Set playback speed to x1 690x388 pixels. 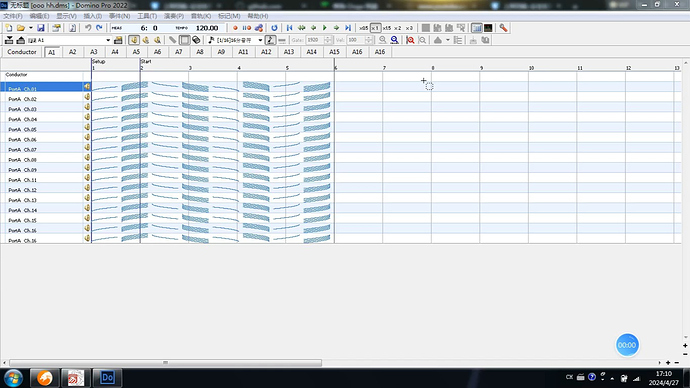click(x=375, y=28)
